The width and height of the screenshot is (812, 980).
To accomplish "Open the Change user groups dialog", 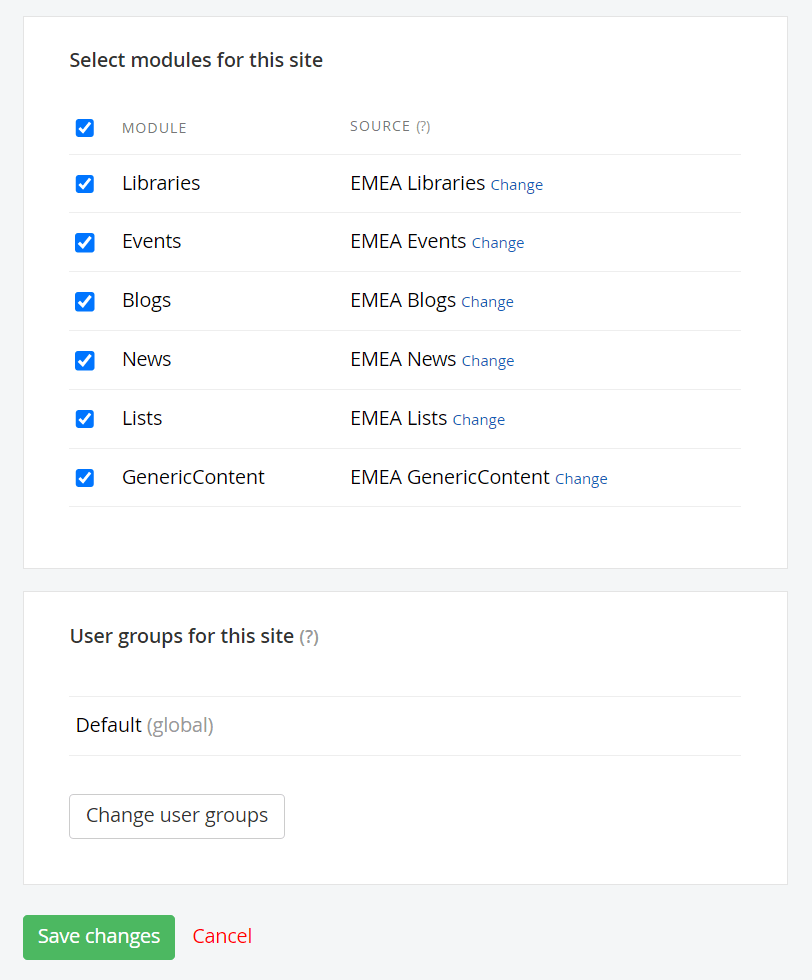I will [177, 816].
